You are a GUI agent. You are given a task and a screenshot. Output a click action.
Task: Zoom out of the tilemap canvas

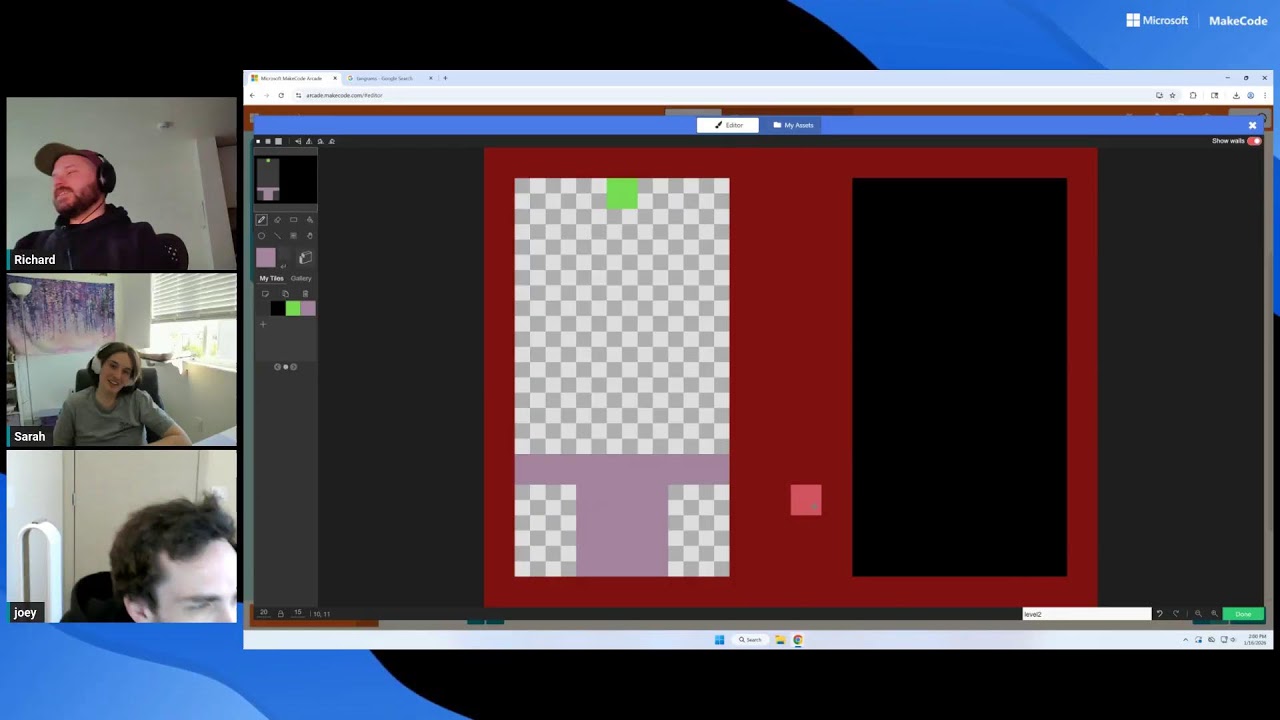(1198, 614)
